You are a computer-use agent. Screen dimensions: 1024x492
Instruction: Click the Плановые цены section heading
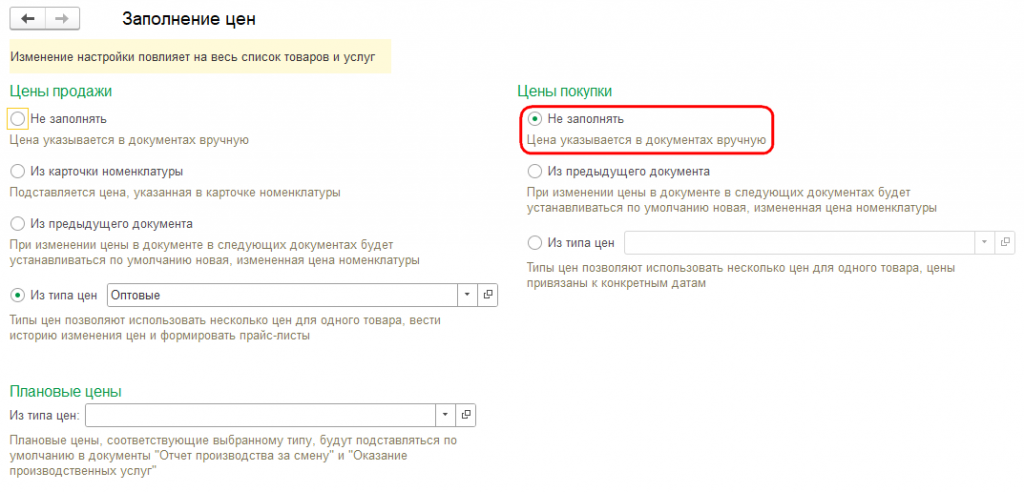coord(65,391)
